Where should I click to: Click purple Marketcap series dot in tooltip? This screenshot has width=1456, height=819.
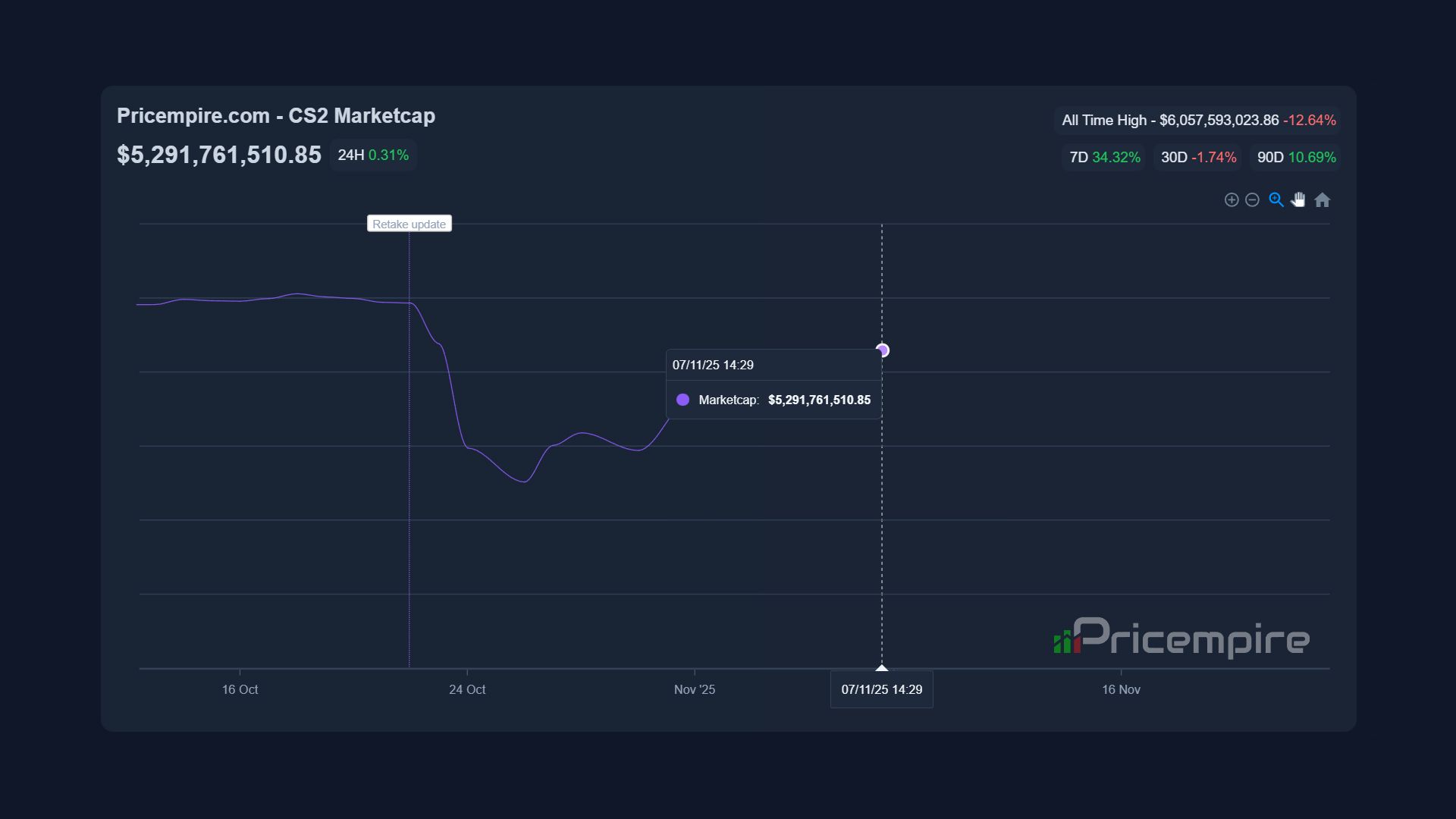tap(682, 400)
